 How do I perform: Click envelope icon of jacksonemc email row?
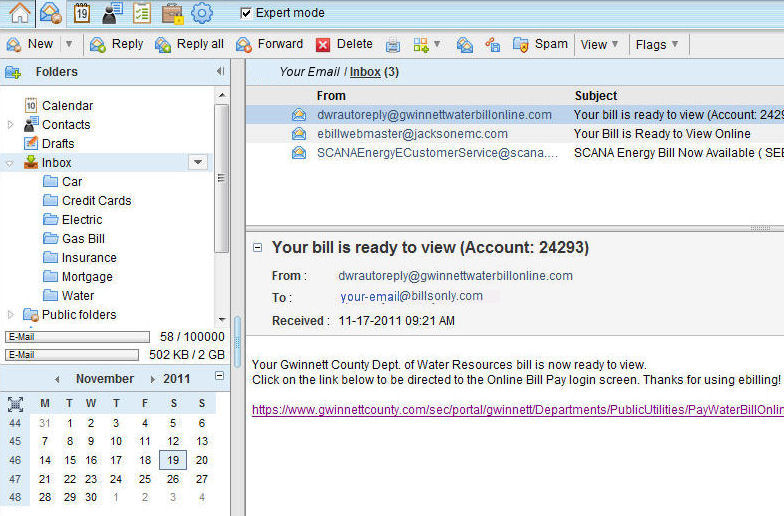pos(299,134)
